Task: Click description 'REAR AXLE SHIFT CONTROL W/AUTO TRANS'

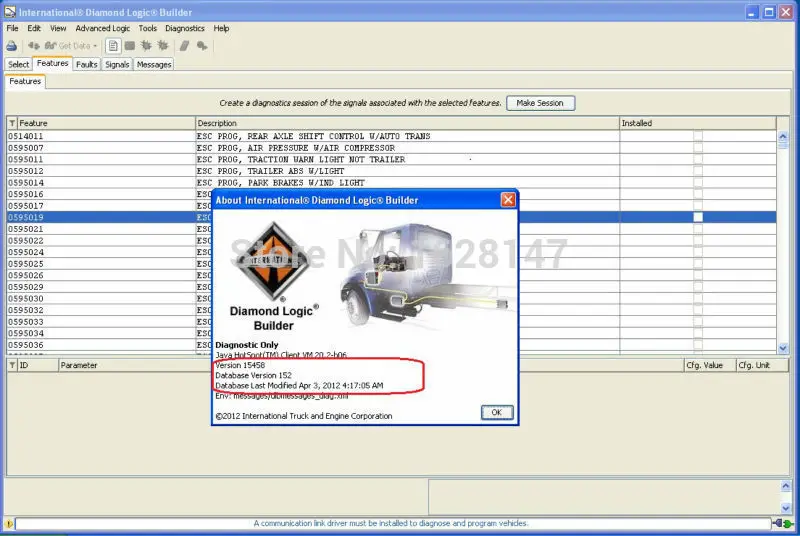Action: 339,136
